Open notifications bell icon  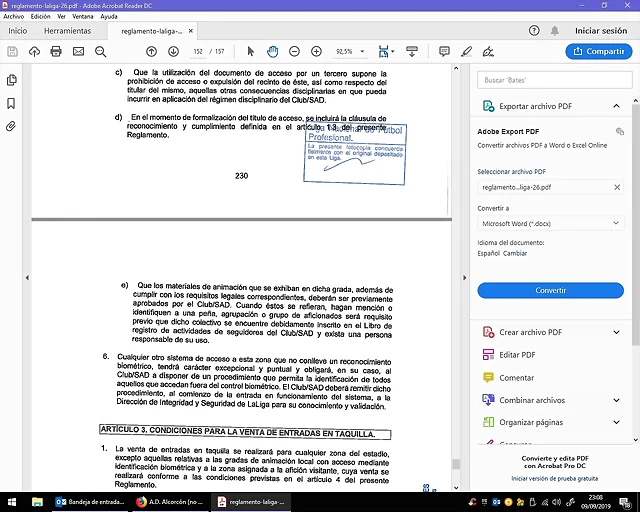[555, 31]
